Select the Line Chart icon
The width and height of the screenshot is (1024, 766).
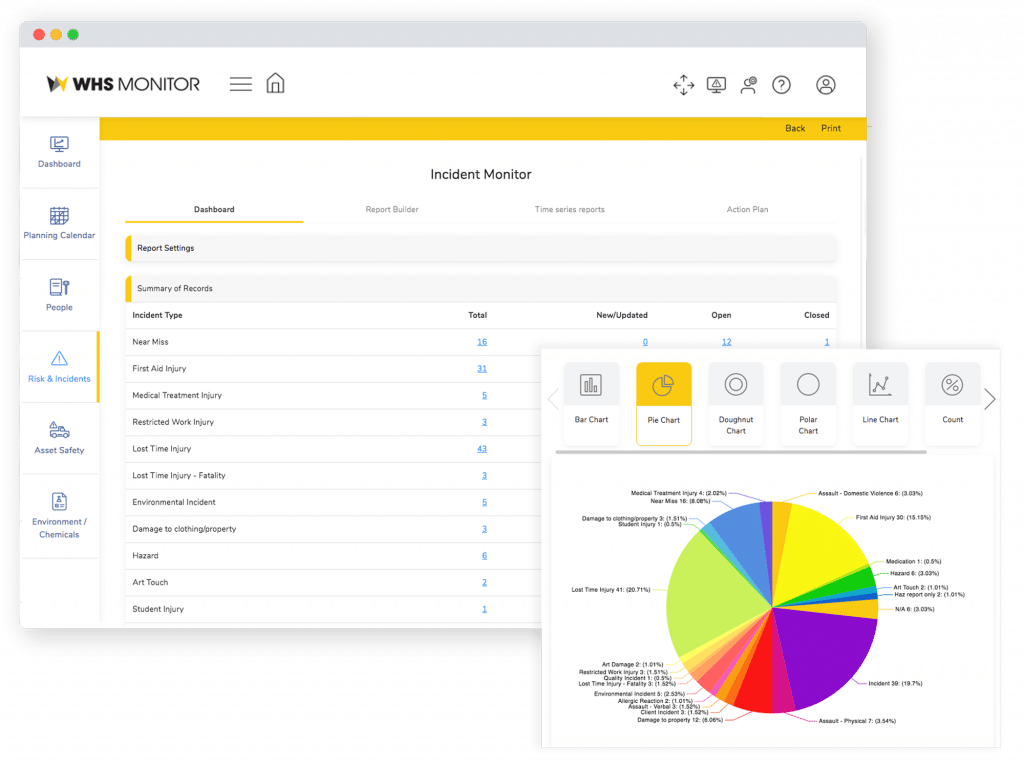tap(880, 384)
